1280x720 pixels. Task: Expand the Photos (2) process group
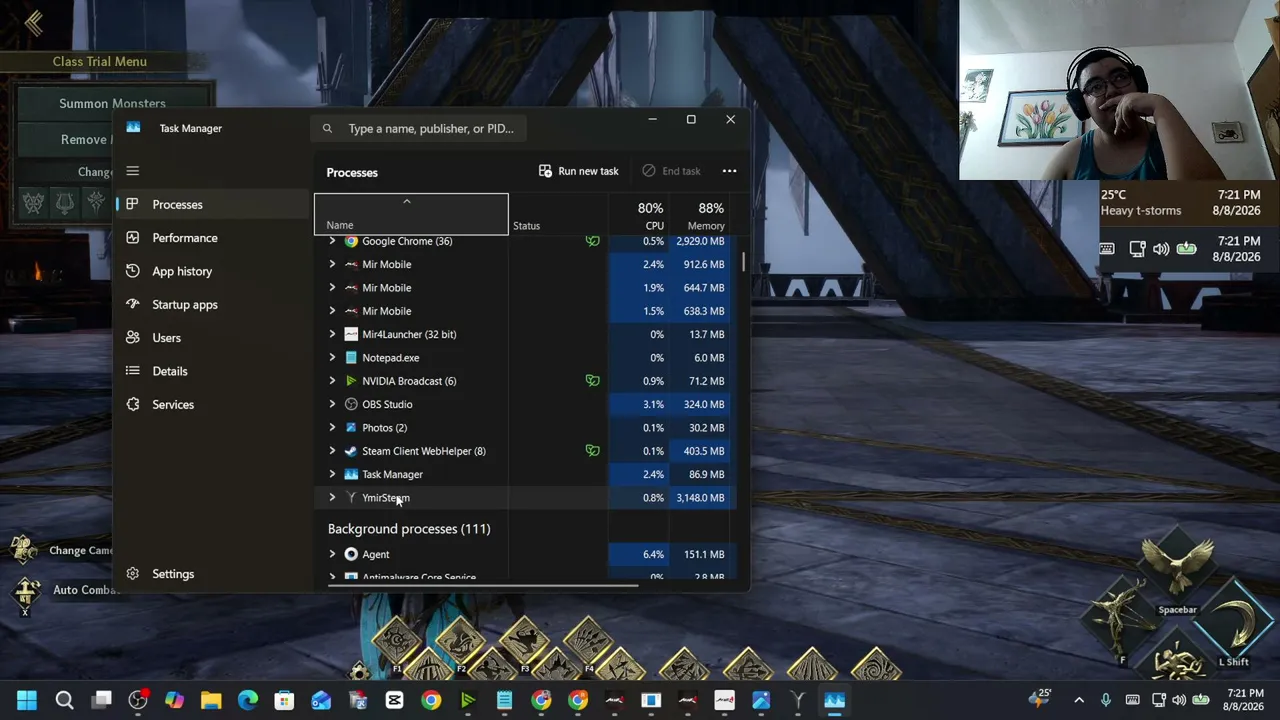[332, 428]
